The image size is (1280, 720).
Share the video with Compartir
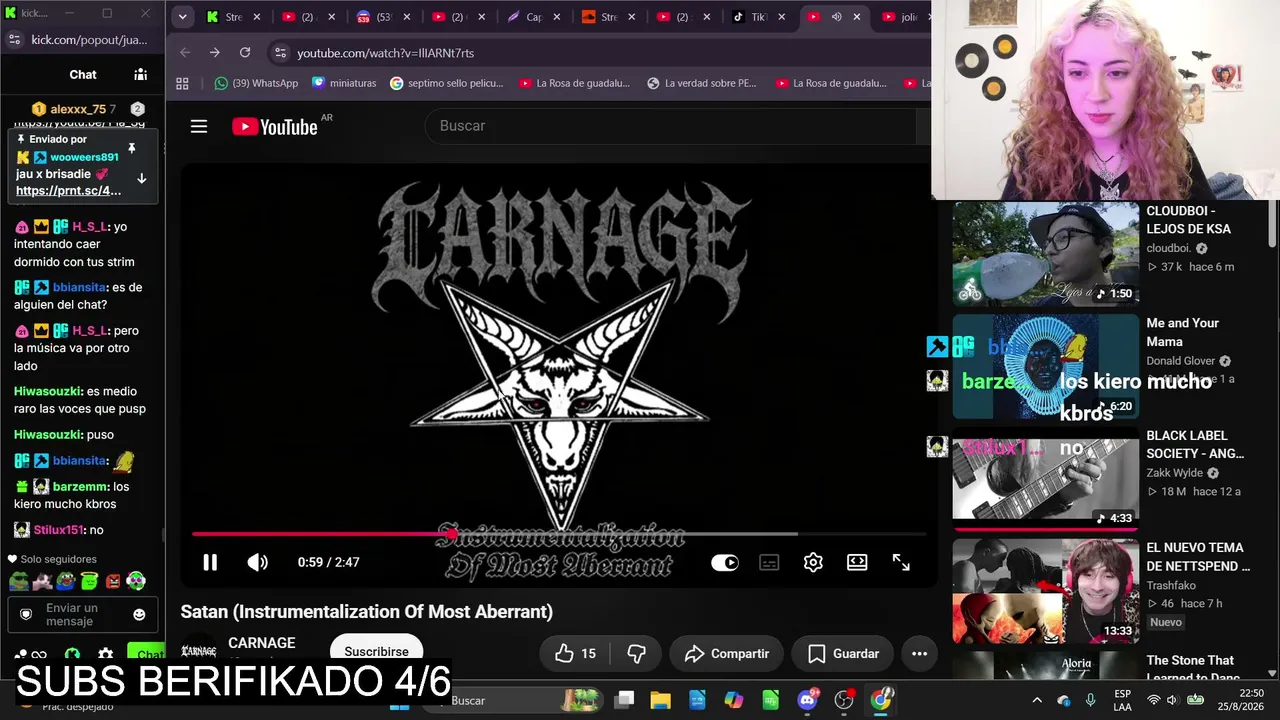pyautogui.click(x=727, y=654)
